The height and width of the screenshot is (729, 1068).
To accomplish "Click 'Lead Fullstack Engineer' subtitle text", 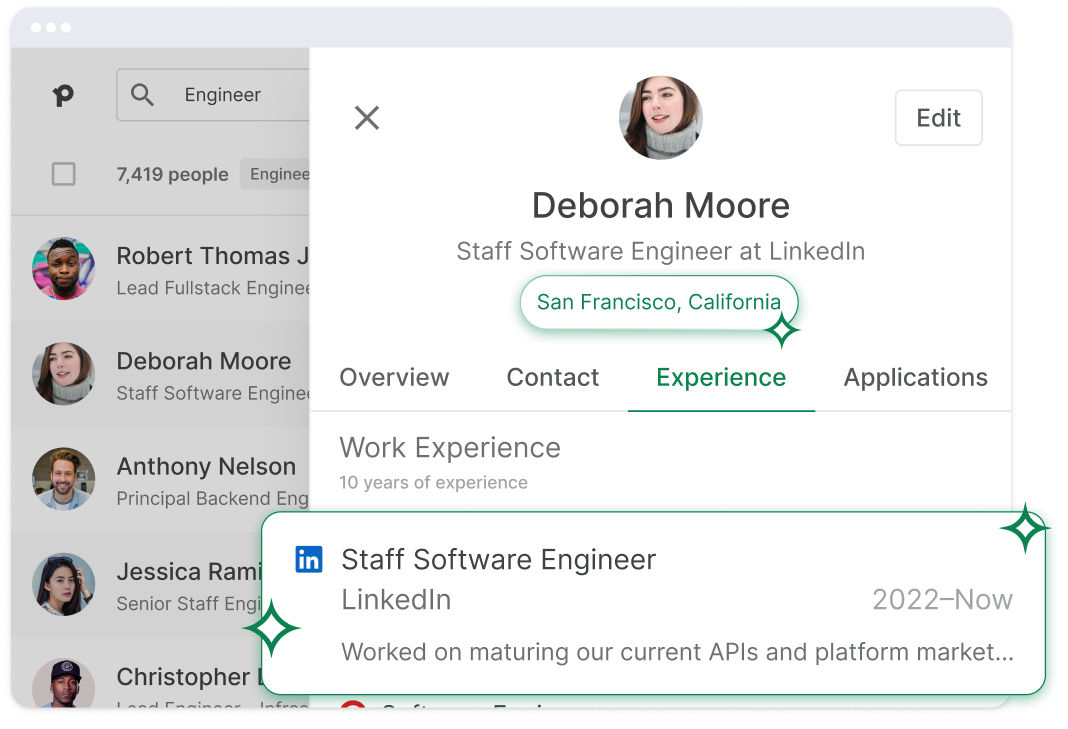I will click(x=213, y=288).
